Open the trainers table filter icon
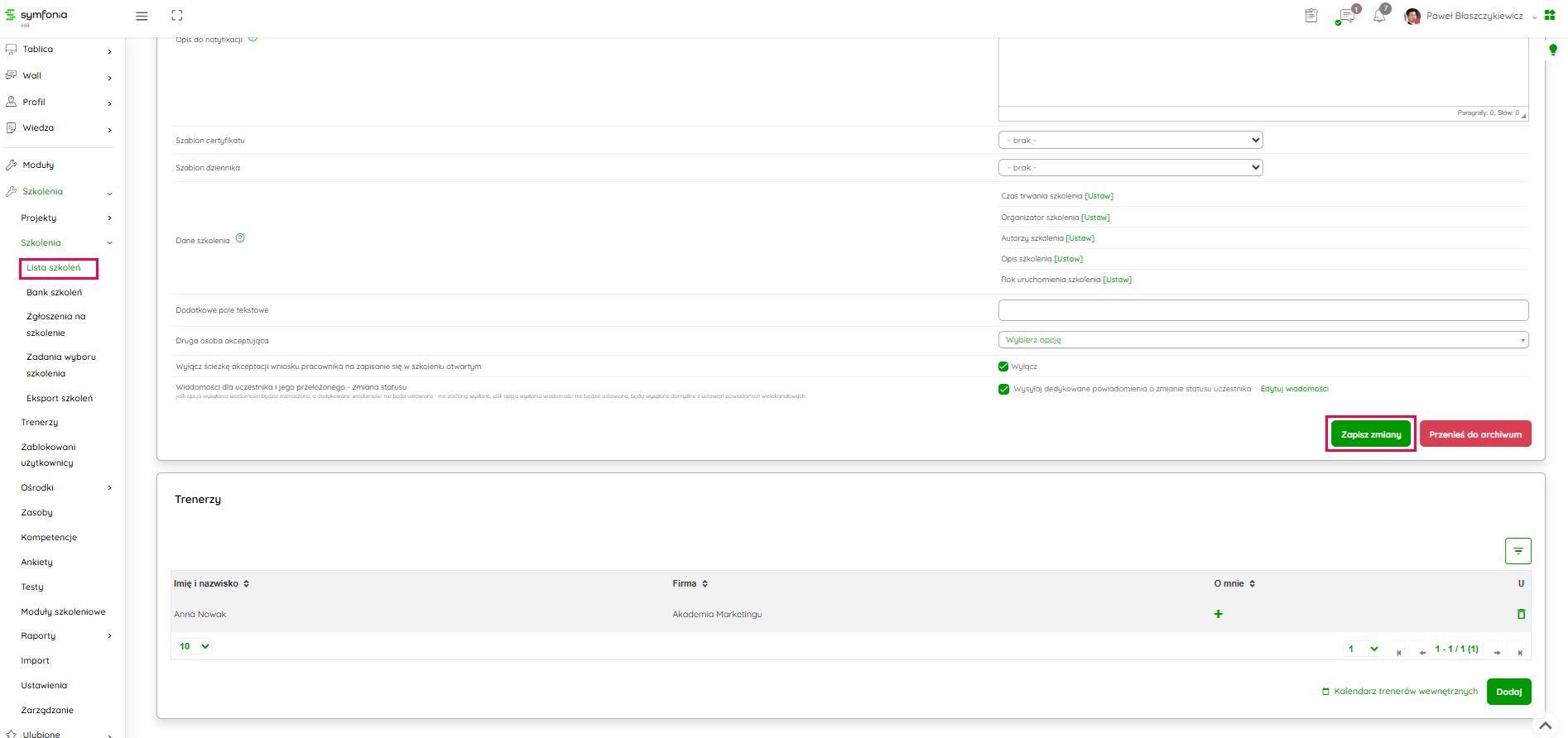Screen dimensions: 1568x738 click(1517, 551)
